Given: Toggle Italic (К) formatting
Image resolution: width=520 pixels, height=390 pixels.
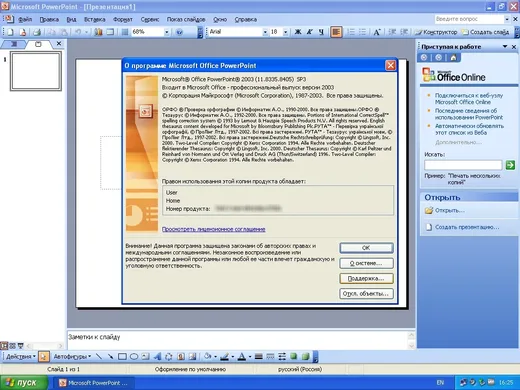Looking at the screenshot, I should 309,32.
